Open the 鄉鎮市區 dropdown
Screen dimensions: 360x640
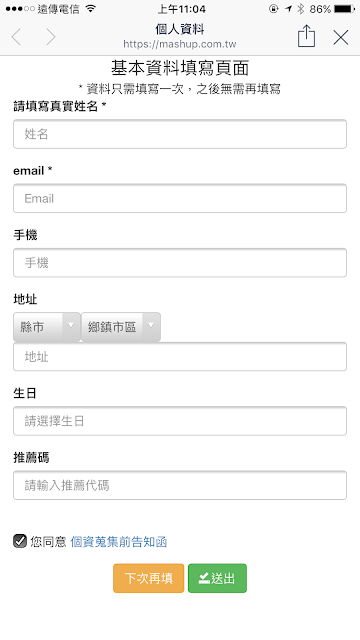click(x=121, y=327)
